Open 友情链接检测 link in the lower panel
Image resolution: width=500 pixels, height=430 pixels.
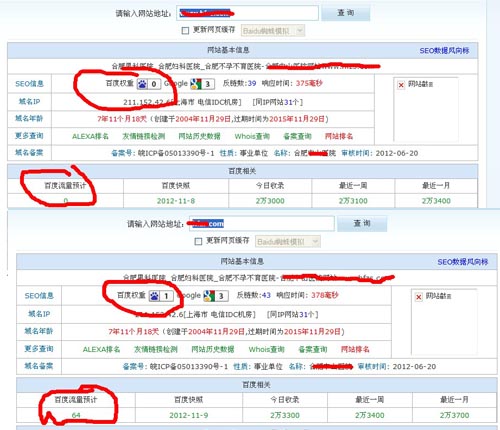(156, 349)
